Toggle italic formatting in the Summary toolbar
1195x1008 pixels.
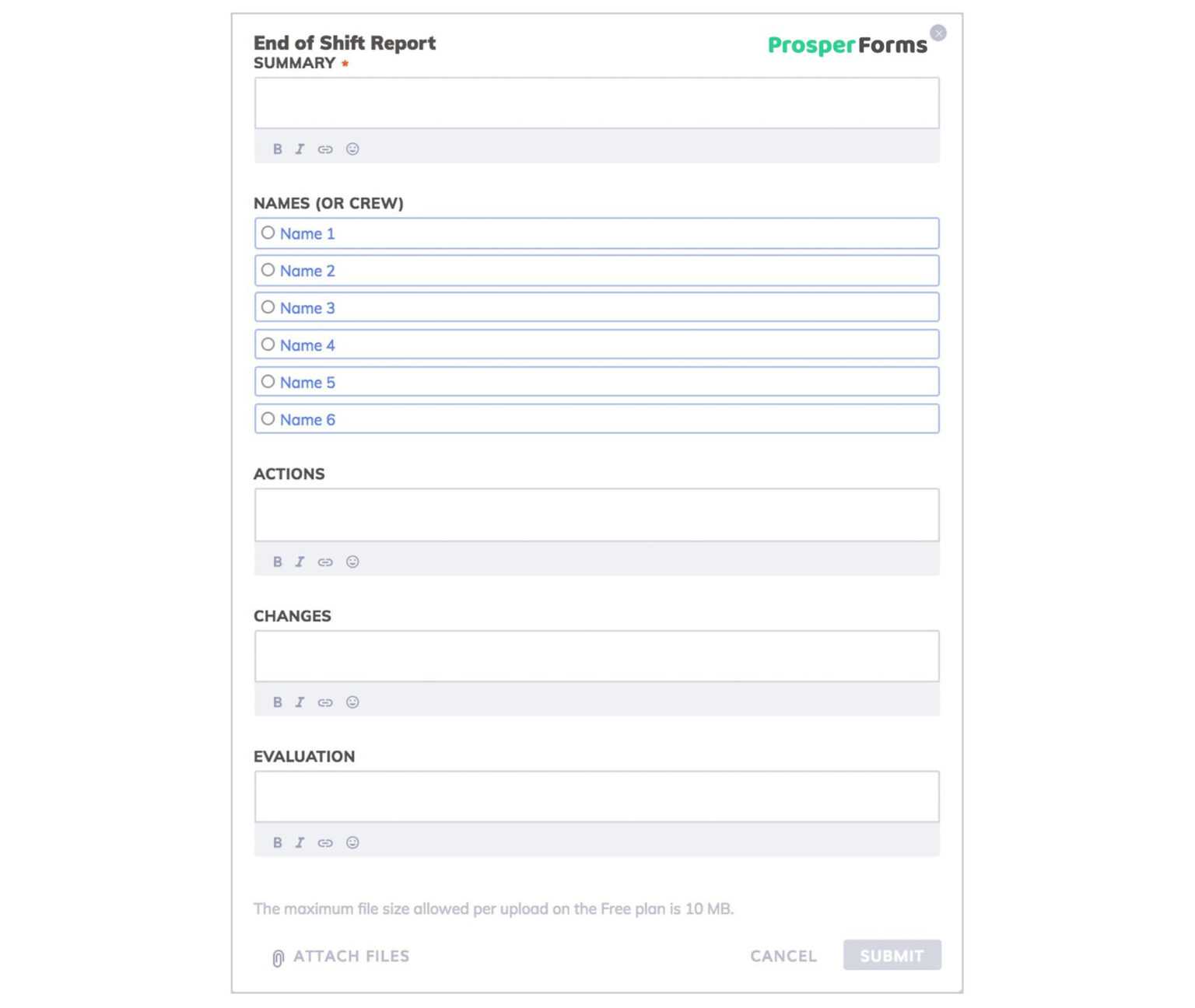pyautogui.click(x=300, y=149)
